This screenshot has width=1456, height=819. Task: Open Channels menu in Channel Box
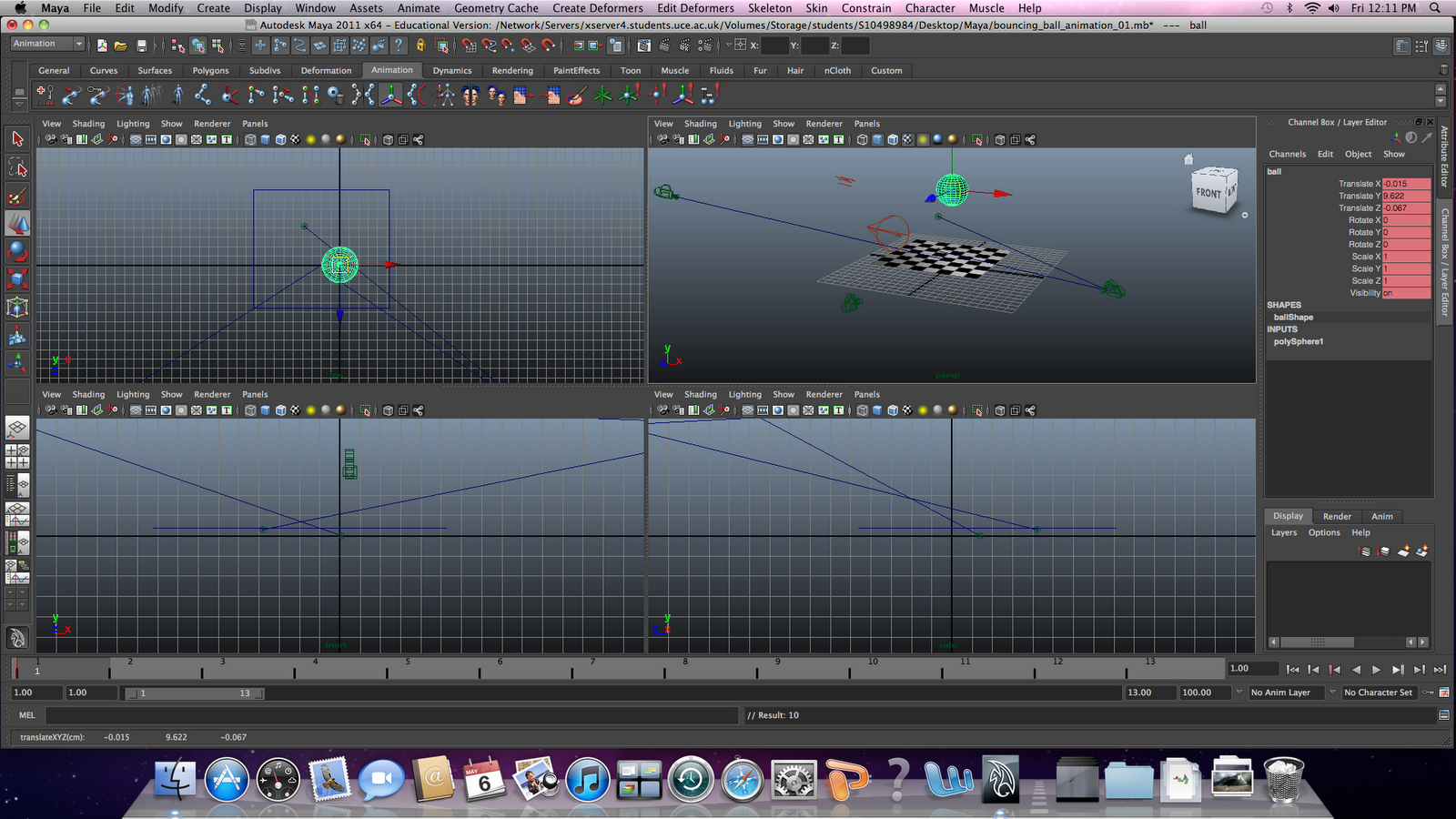[1288, 154]
